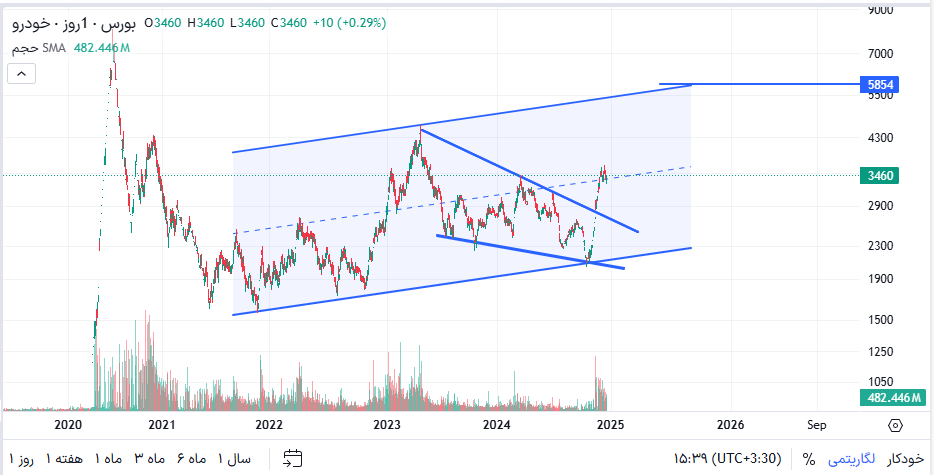The image size is (934, 475).
Task: Click the 2300 price axis label
Action: tap(880, 245)
